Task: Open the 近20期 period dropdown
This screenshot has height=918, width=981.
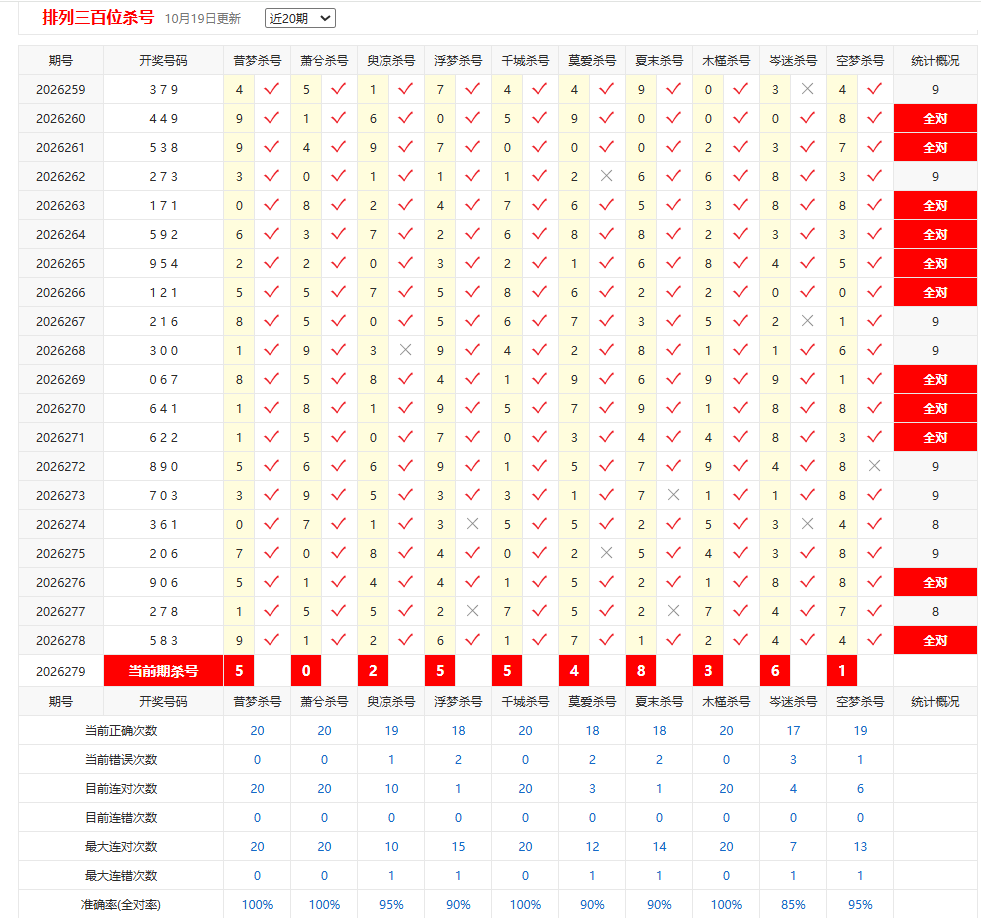Action: [300, 18]
